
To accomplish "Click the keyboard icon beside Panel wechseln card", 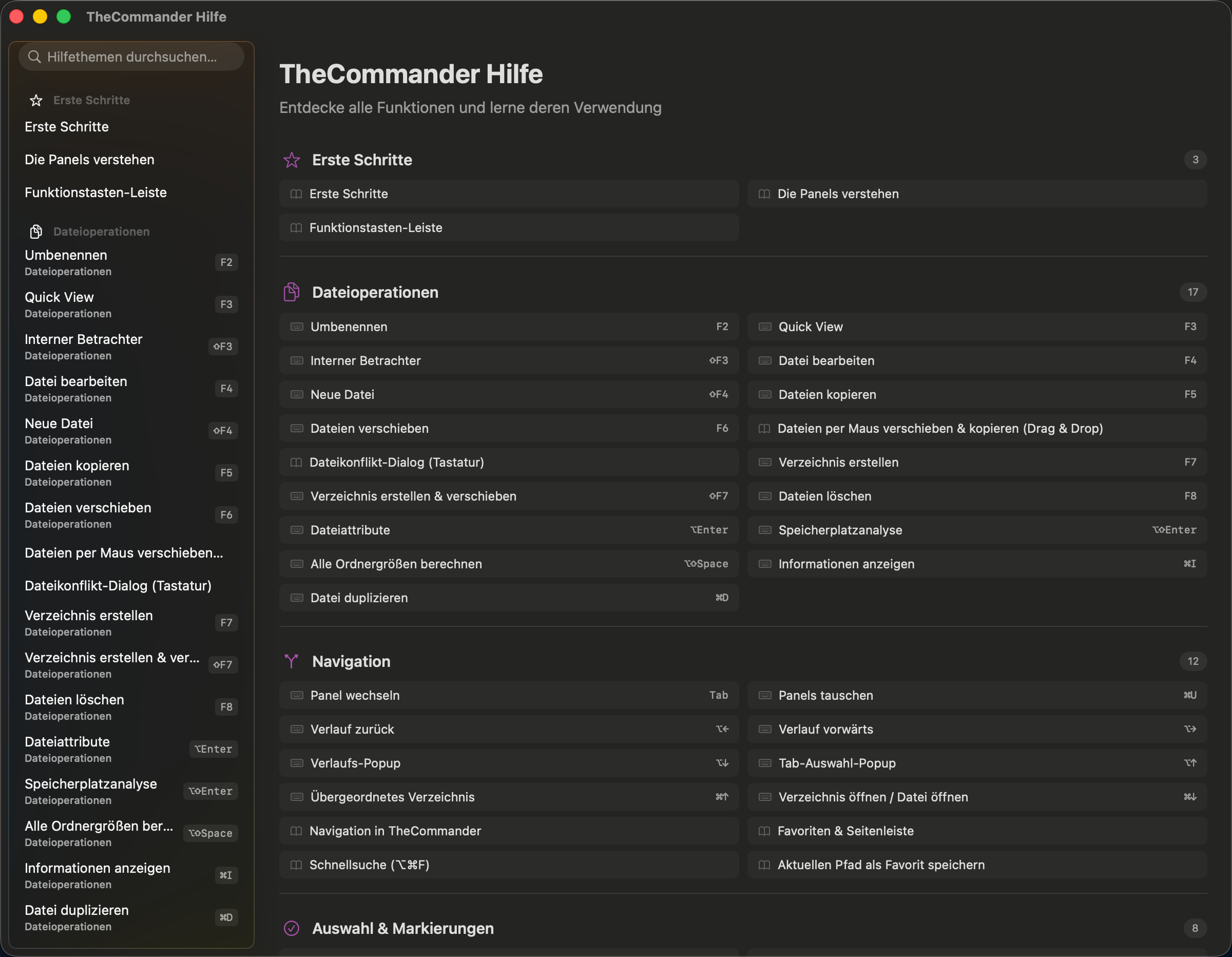I will pos(297,695).
